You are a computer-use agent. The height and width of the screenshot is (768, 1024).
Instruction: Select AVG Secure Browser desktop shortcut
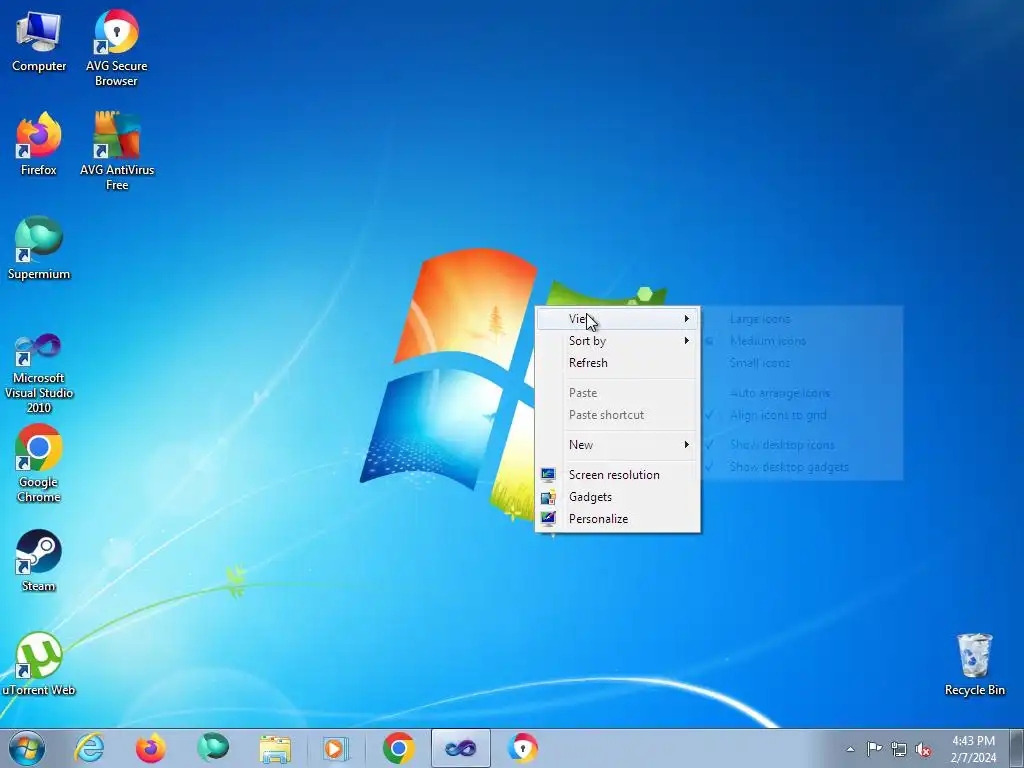[116, 48]
